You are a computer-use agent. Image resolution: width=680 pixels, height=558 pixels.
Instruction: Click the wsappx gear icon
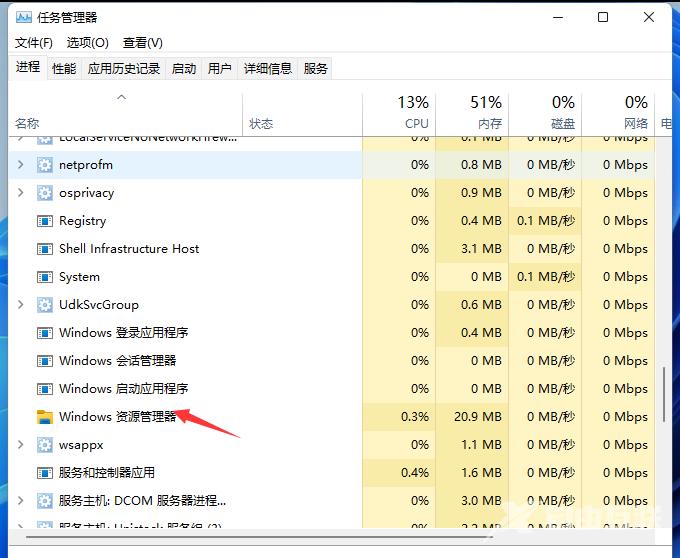click(x=45, y=445)
